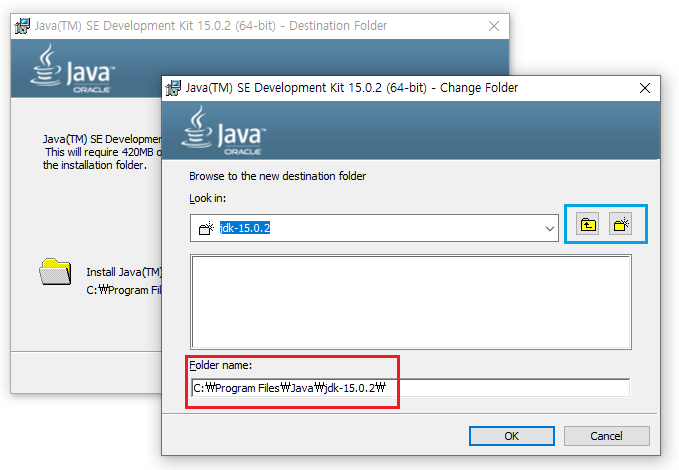The height and width of the screenshot is (470, 679).
Task: Confirm with the OK button
Action: tap(511, 436)
